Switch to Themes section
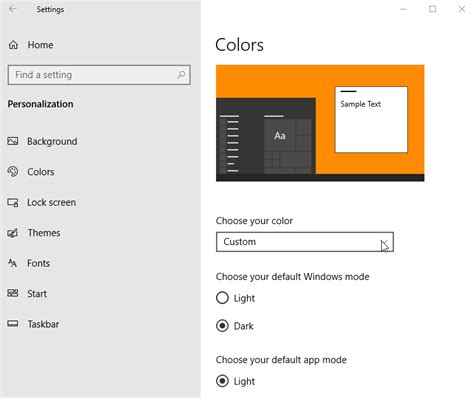The image size is (474, 398). (44, 233)
